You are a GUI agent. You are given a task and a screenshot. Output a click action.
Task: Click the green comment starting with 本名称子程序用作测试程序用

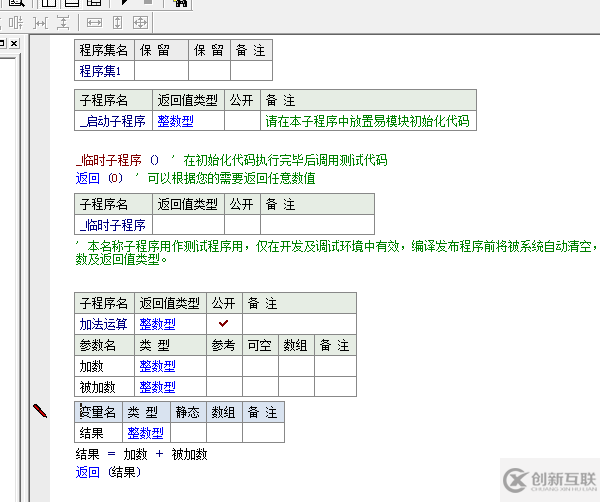pos(337,253)
